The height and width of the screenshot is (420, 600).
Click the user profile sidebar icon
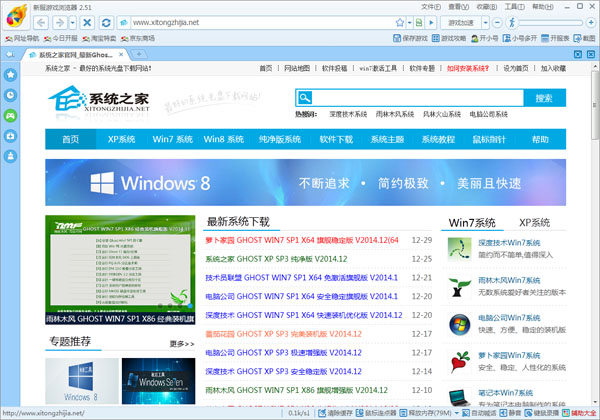click(x=10, y=156)
